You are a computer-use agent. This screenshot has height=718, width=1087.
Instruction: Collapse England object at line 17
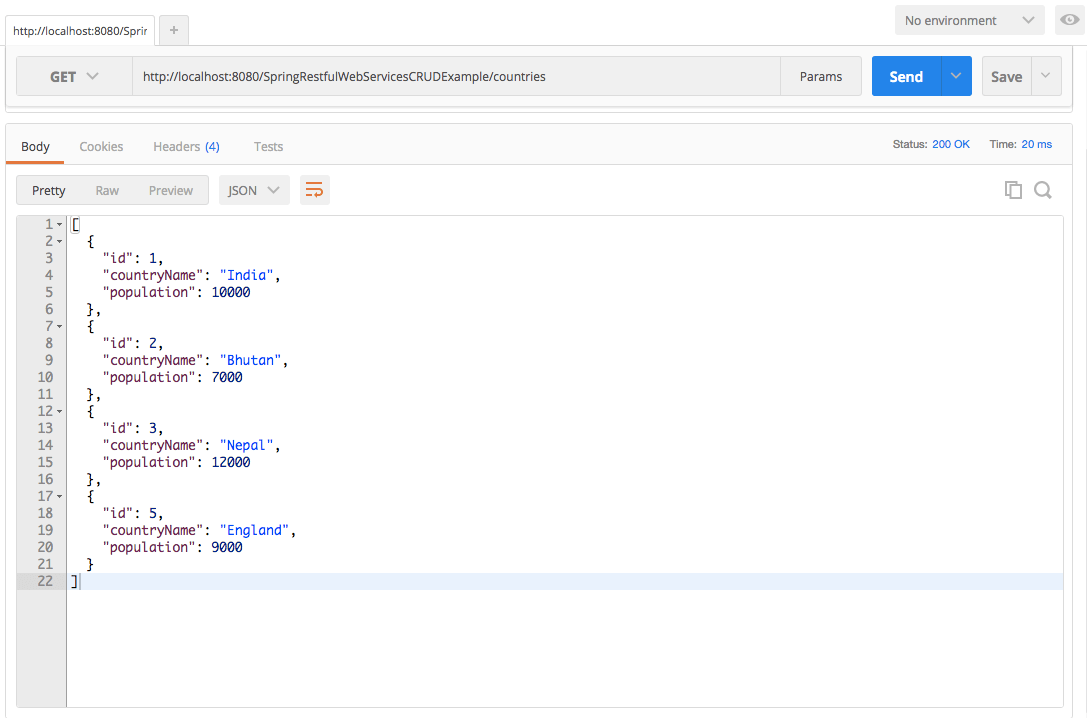click(x=59, y=496)
